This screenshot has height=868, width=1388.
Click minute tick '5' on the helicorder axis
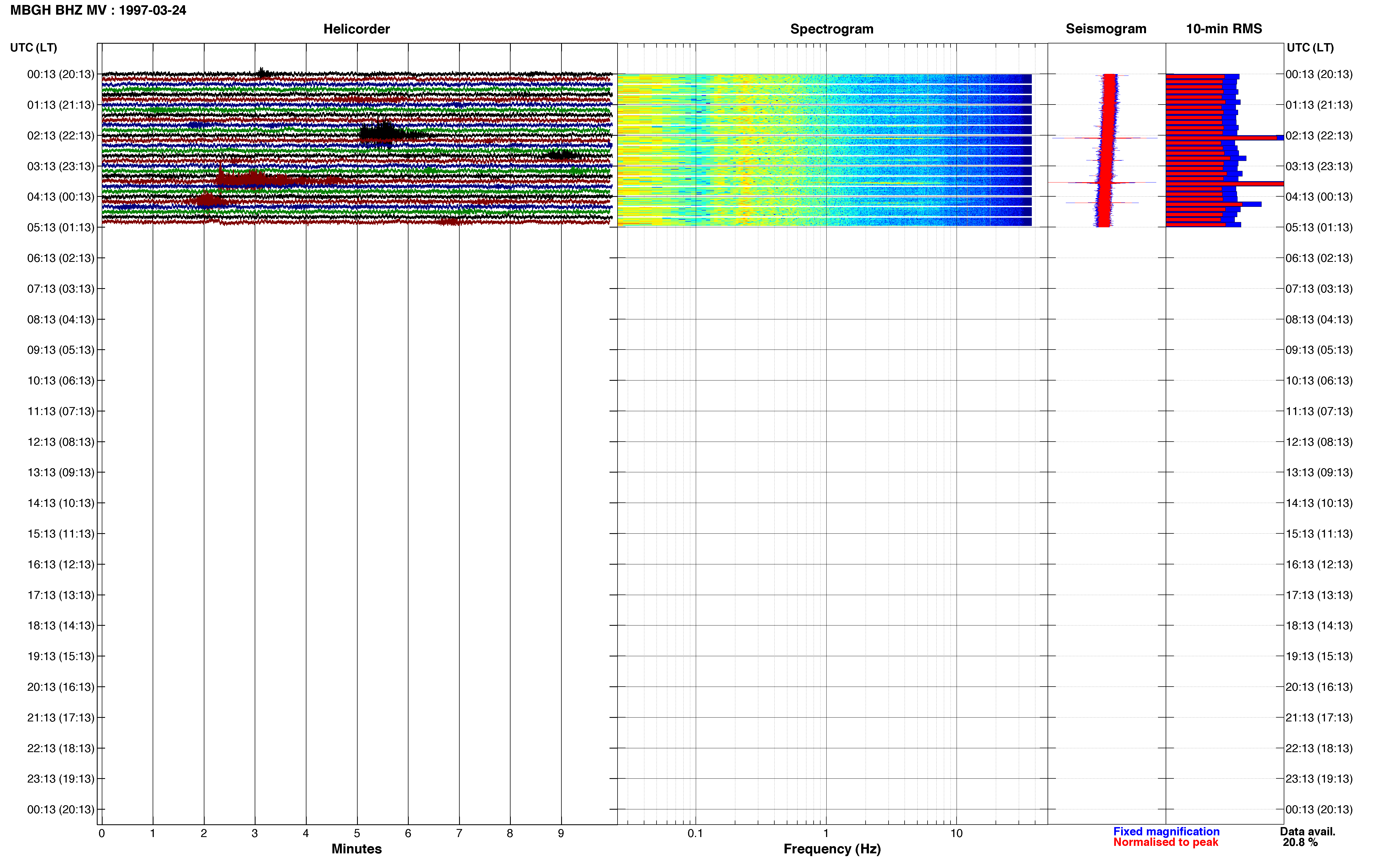(x=357, y=833)
